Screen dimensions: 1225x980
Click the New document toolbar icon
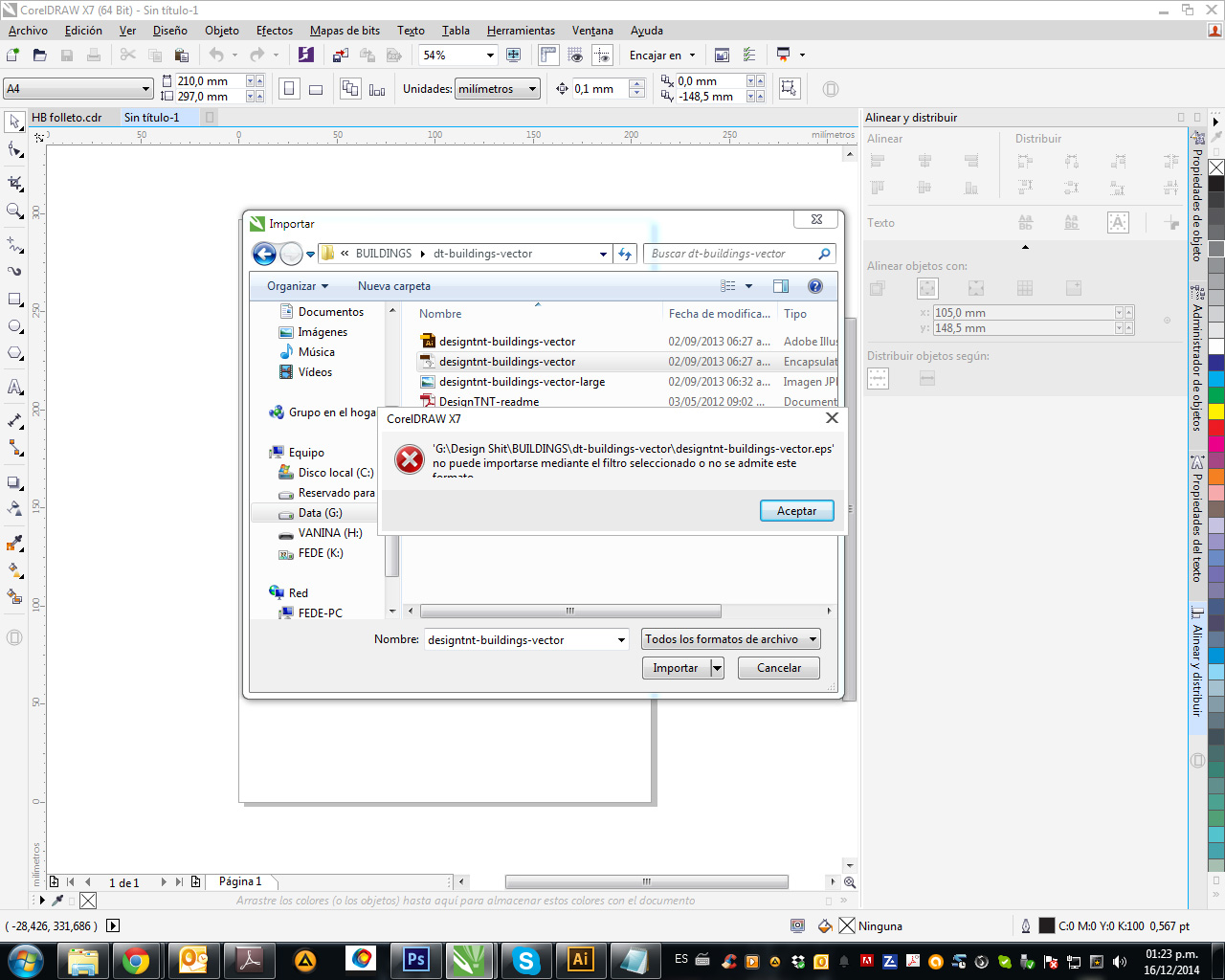13,56
